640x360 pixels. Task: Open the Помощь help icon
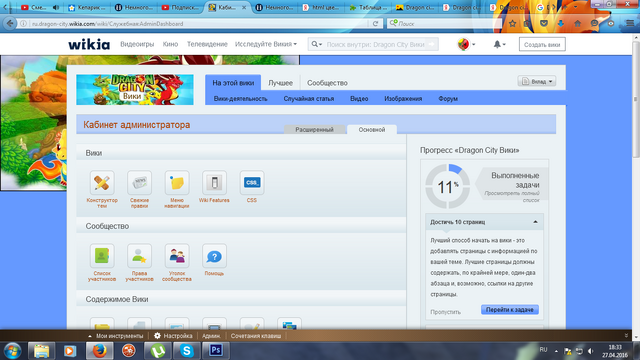(214, 256)
